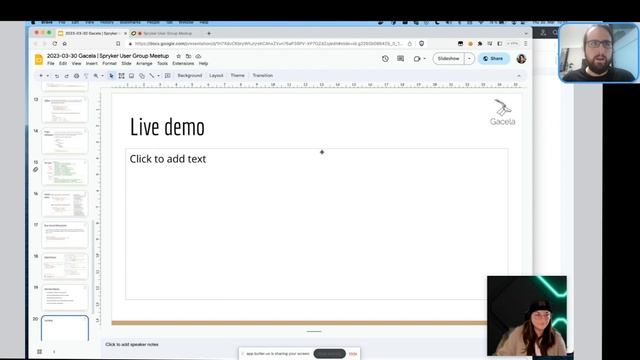Open the browser extensions puzzle icon

pos(480,44)
